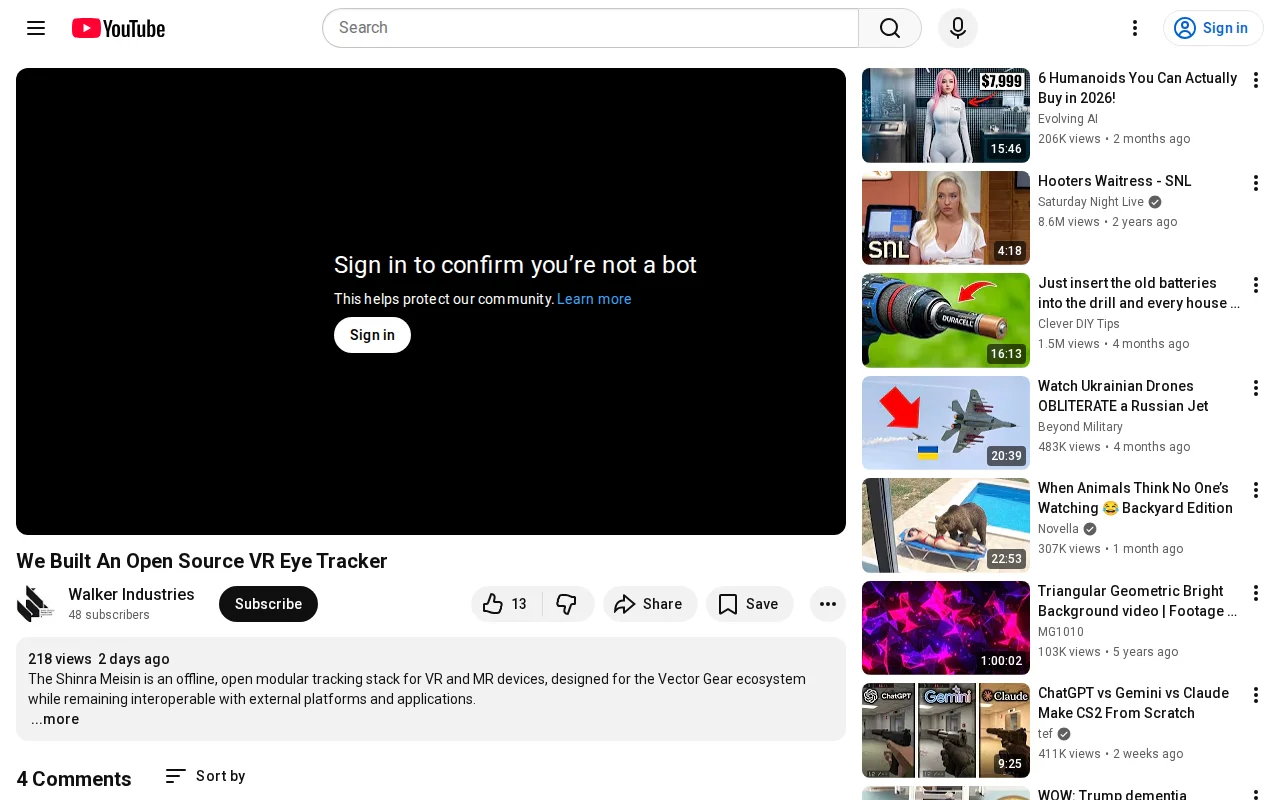
Task: Open title 'Hooters Waitress - SNL'
Action: (x=1115, y=181)
